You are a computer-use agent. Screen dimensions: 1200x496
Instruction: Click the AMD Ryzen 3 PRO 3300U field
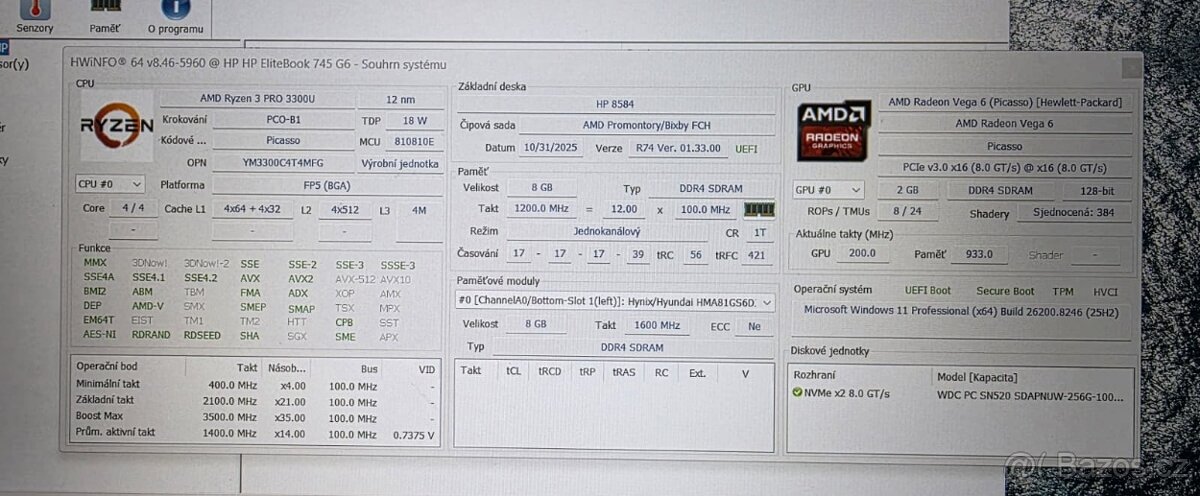(x=258, y=99)
